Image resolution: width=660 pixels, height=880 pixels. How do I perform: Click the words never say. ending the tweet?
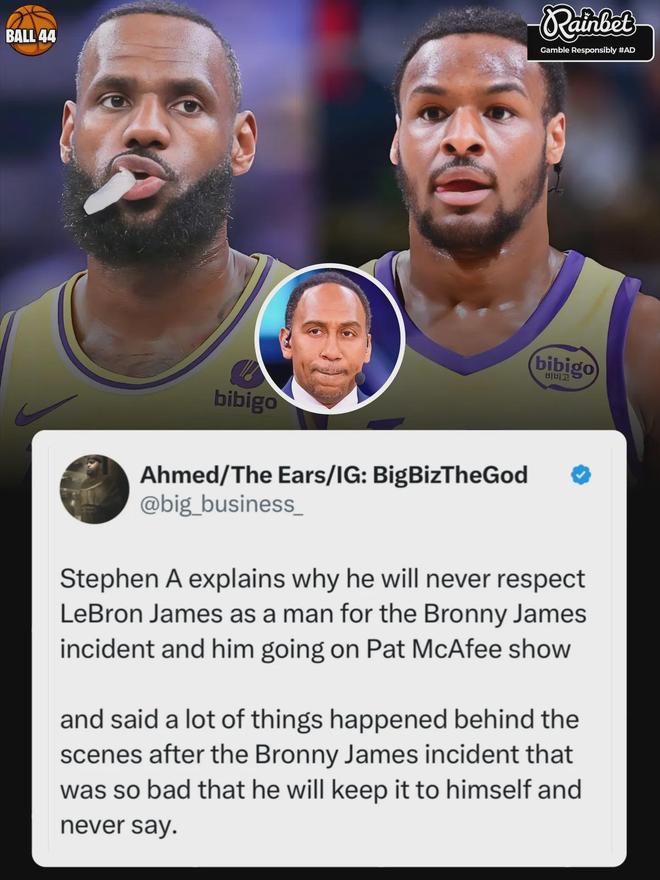point(118,825)
